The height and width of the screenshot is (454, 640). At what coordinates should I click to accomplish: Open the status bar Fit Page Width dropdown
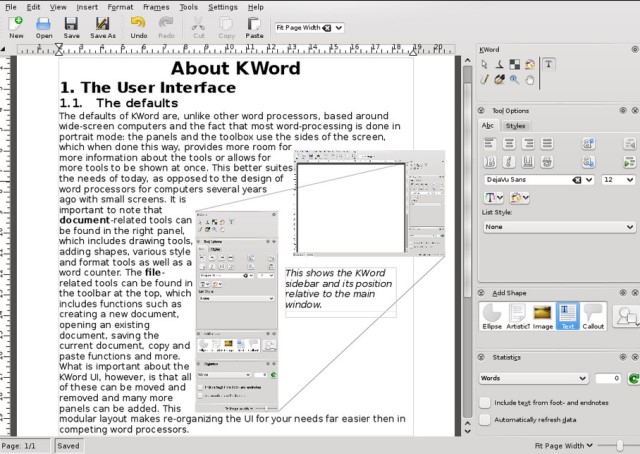tap(564, 446)
